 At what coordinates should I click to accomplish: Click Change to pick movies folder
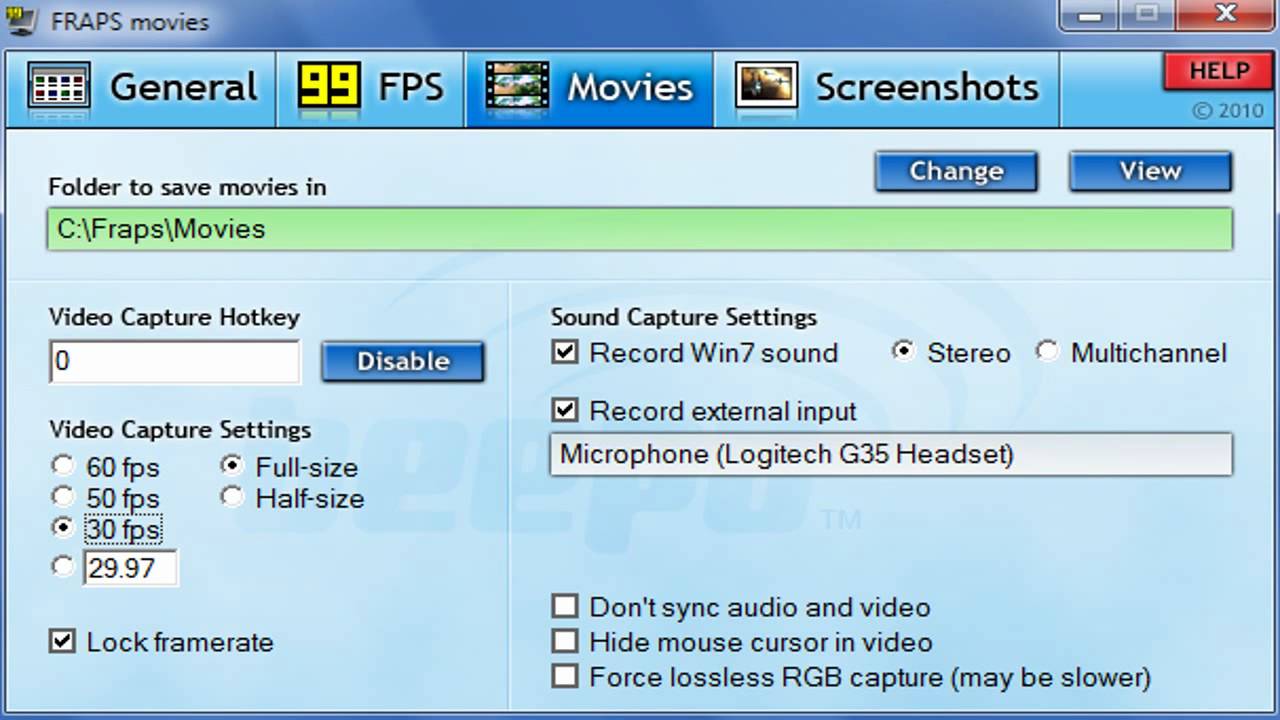coord(956,171)
